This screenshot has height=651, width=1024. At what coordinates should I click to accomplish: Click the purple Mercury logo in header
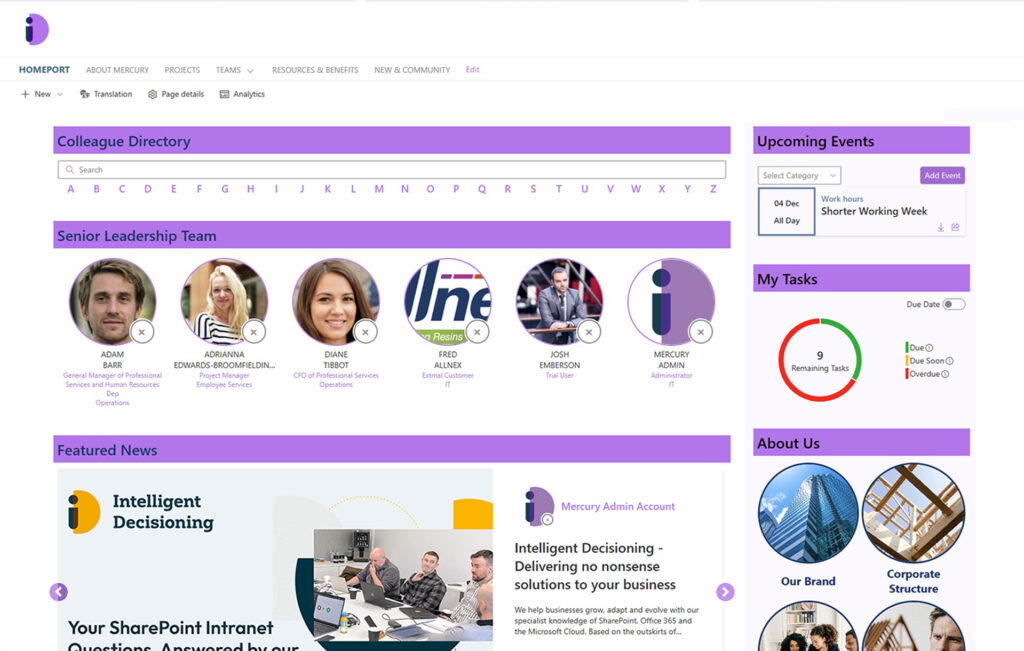pos(37,29)
